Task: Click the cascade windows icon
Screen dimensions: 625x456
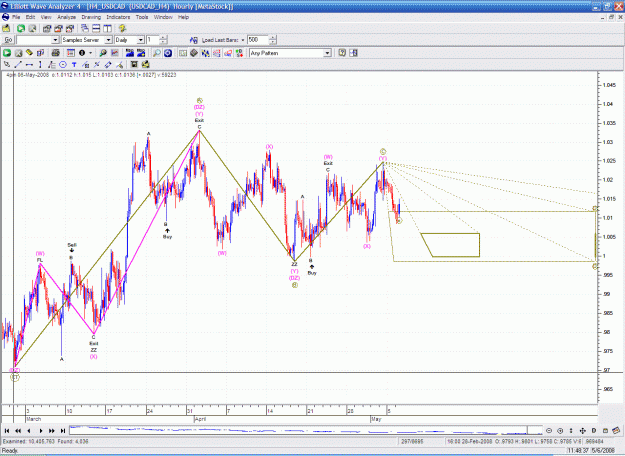Action: pyautogui.click(x=85, y=28)
